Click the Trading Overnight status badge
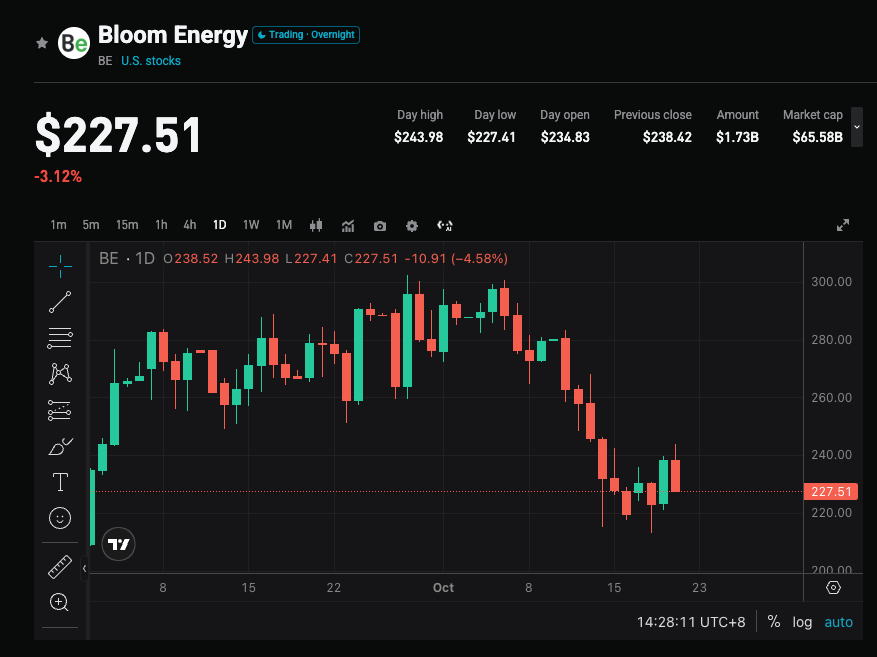Viewport: 877px width, 657px height. [x=306, y=35]
